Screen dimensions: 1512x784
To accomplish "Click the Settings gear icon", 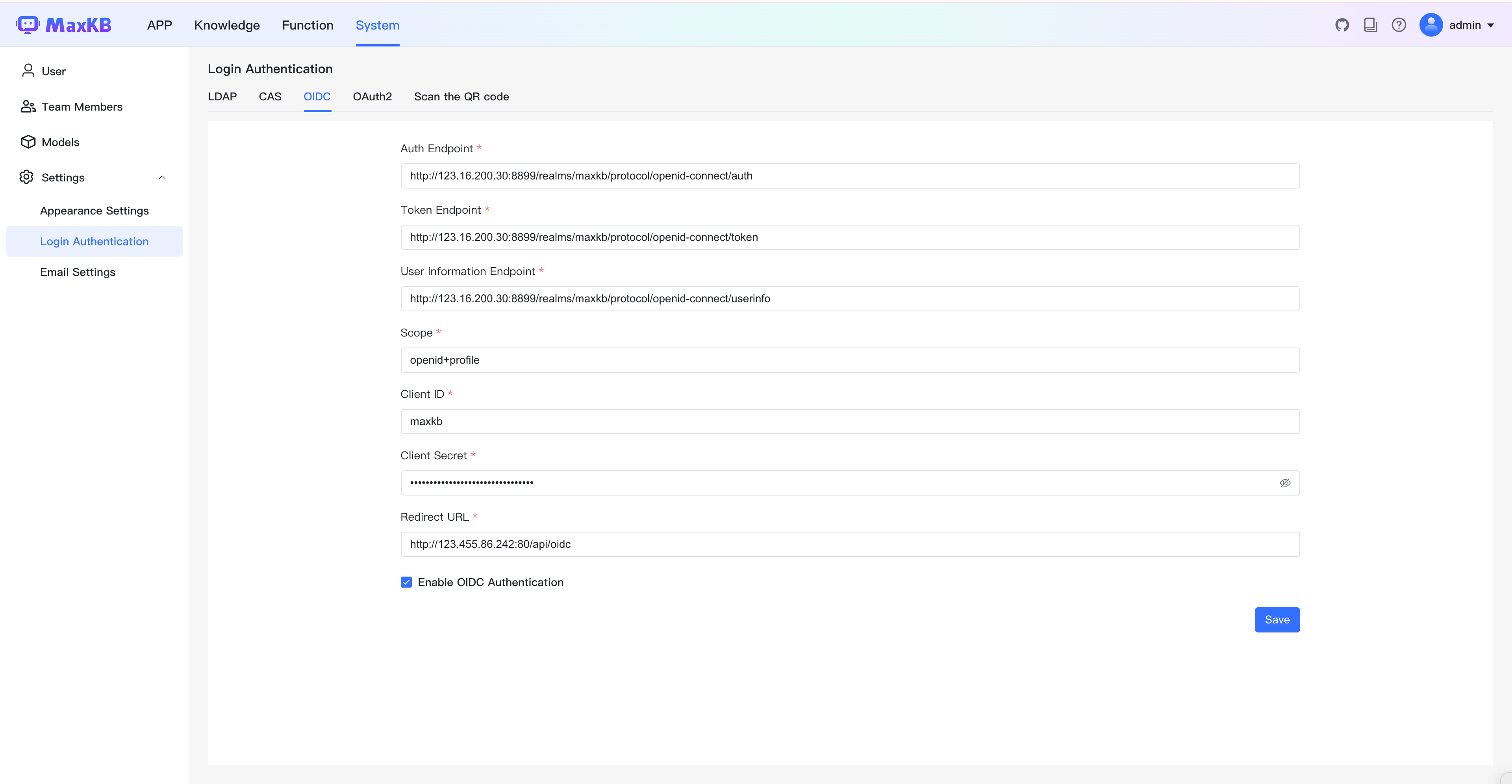I will (x=26, y=177).
